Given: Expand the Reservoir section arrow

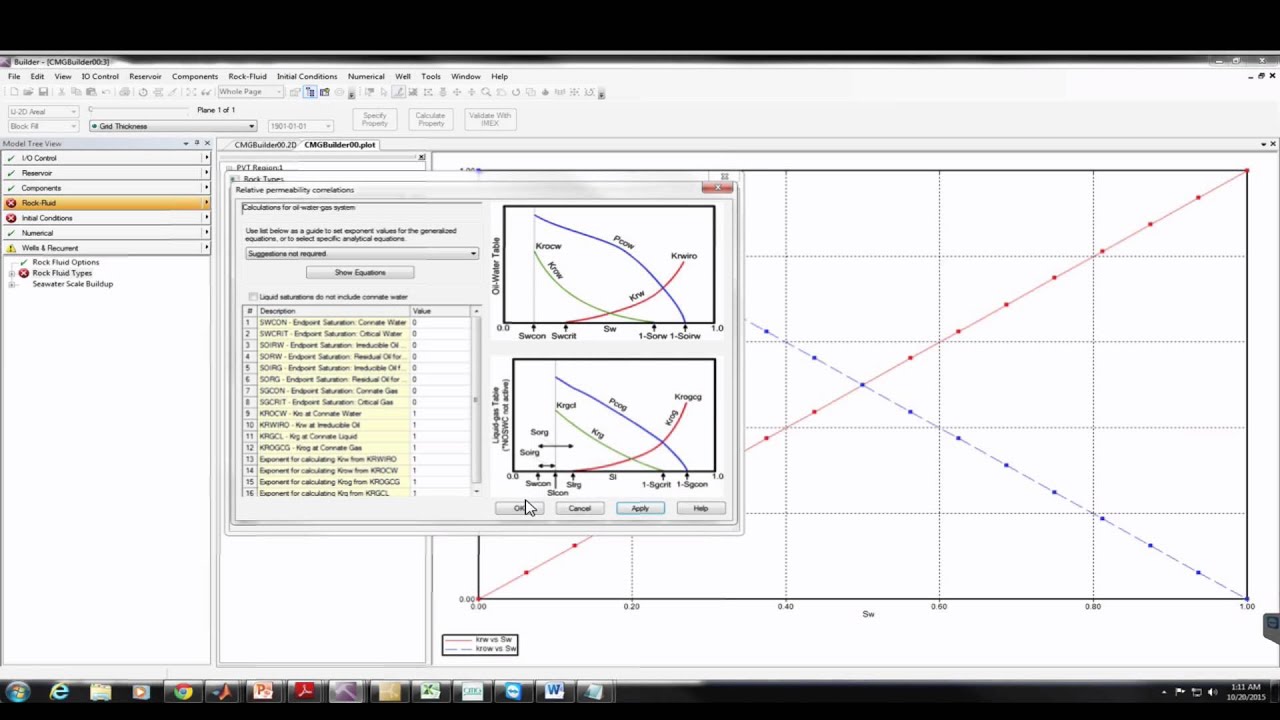Looking at the screenshot, I should [x=206, y=173].
